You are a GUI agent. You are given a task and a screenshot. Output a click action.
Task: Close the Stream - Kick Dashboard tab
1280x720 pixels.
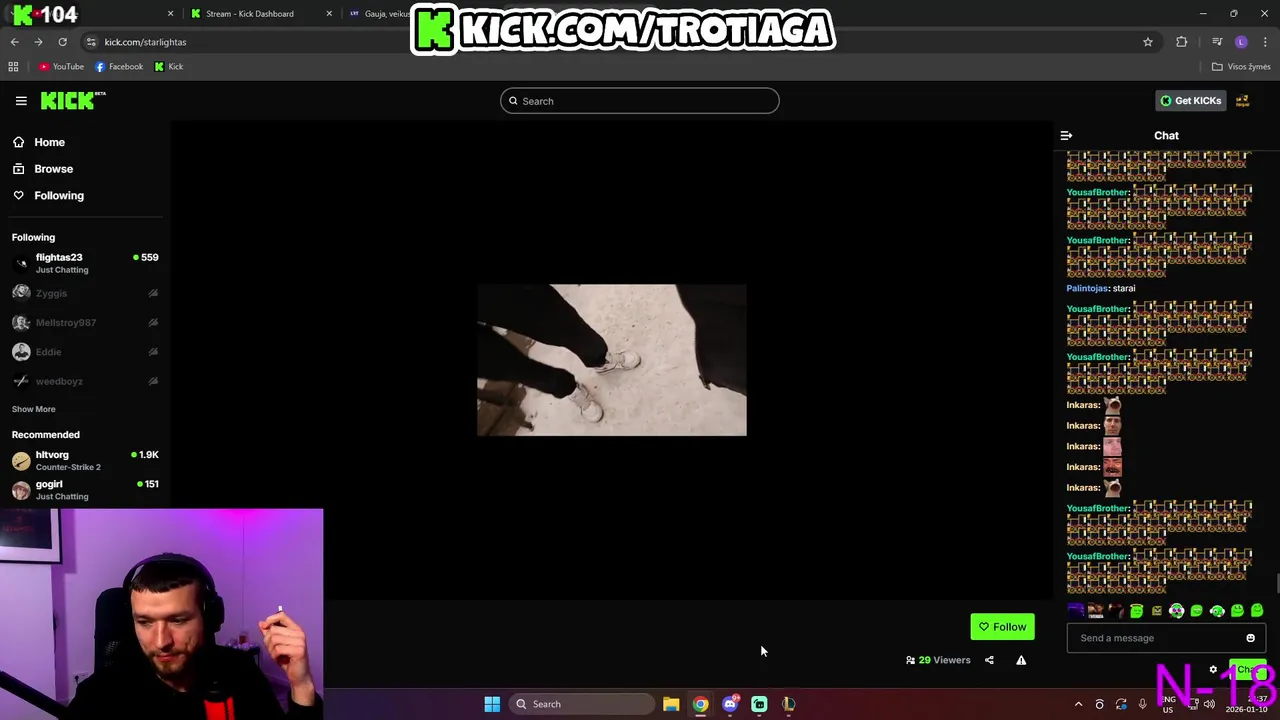(x=329, y=14)
